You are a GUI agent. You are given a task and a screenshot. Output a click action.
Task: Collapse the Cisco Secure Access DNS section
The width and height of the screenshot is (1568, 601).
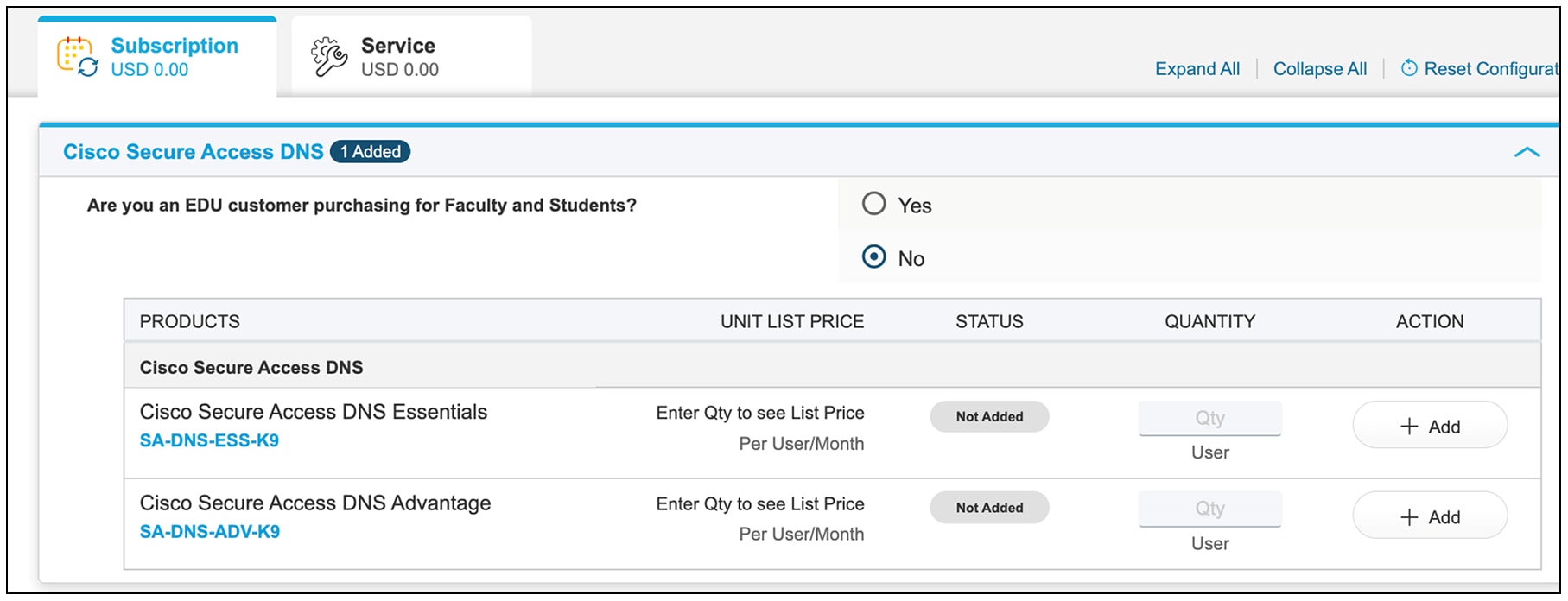[x=1527, y=152]
